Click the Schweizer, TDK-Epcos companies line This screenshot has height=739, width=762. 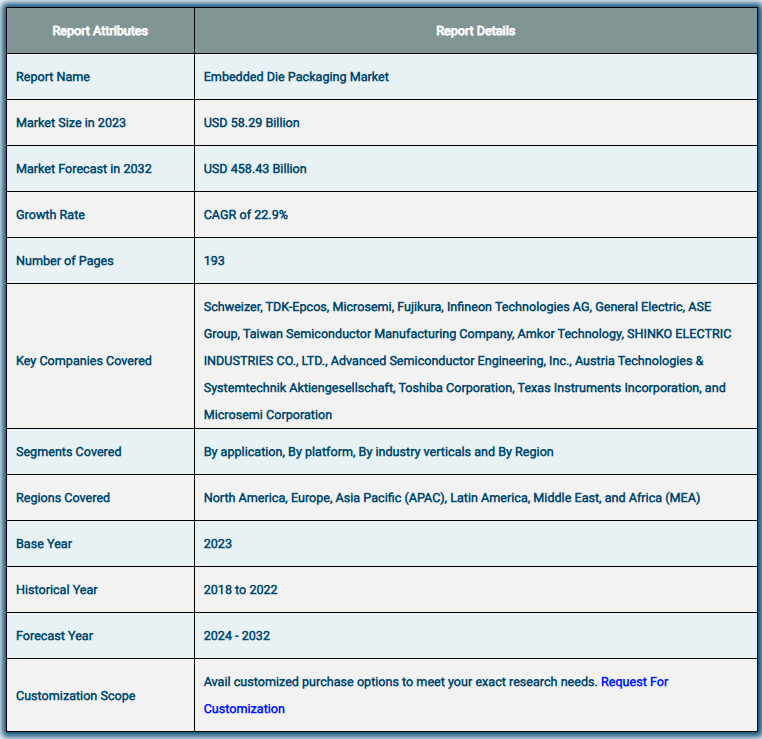point(457,307)
